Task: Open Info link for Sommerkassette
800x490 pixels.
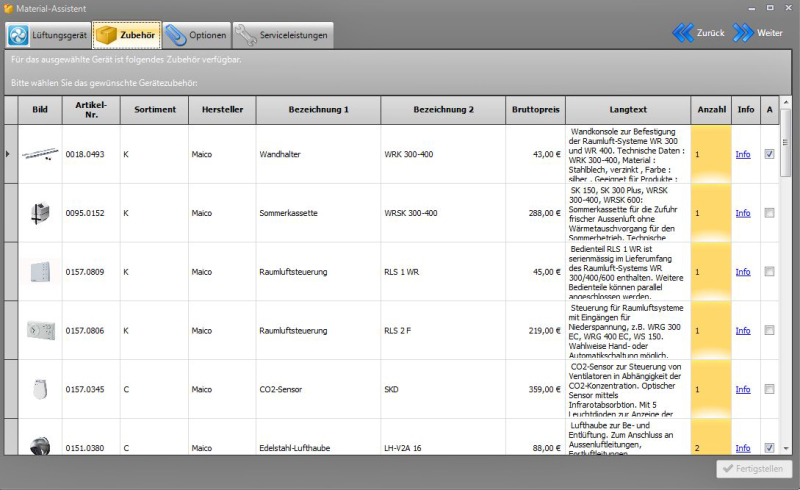Action: pyautogui.click(x=743, y=213)
